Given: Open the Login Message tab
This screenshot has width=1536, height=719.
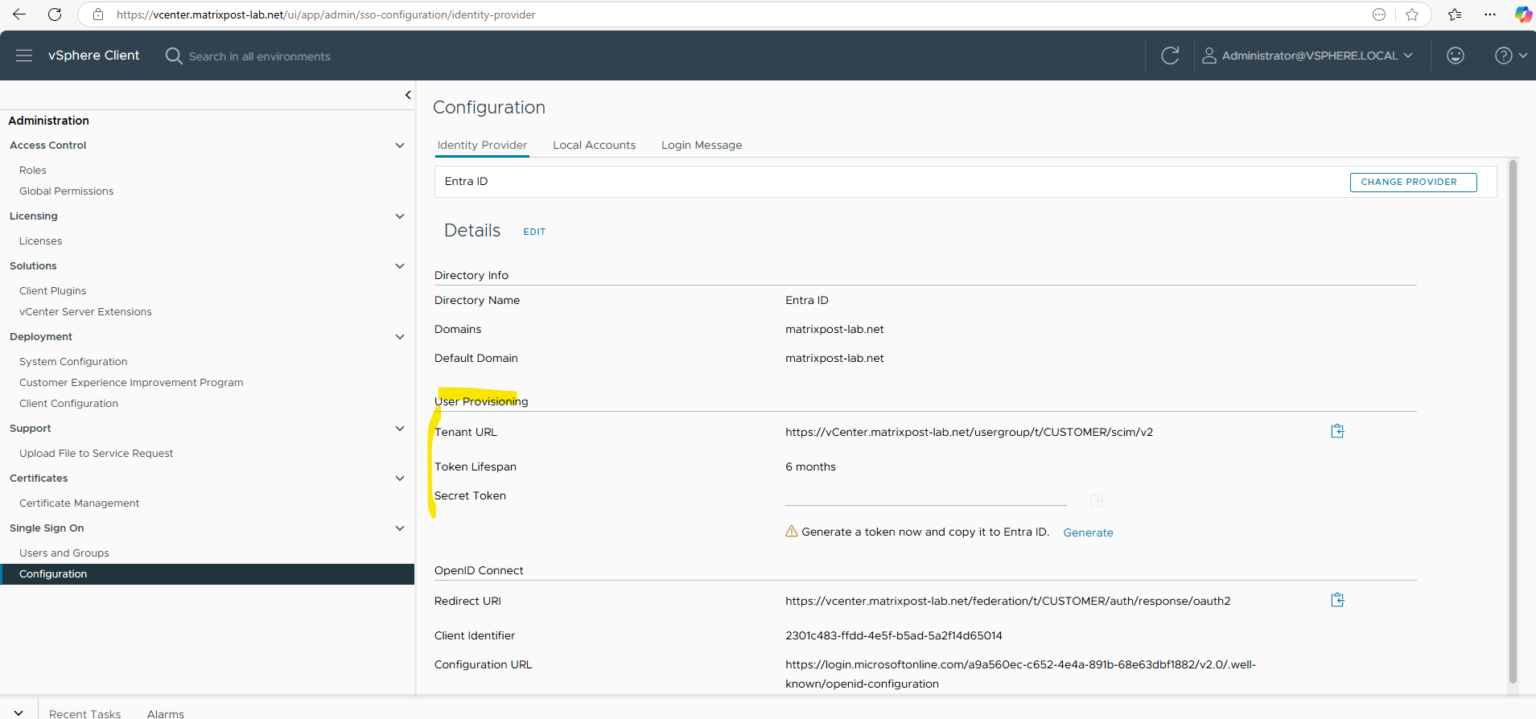Looking at the screenshot, I should point(701,144).
